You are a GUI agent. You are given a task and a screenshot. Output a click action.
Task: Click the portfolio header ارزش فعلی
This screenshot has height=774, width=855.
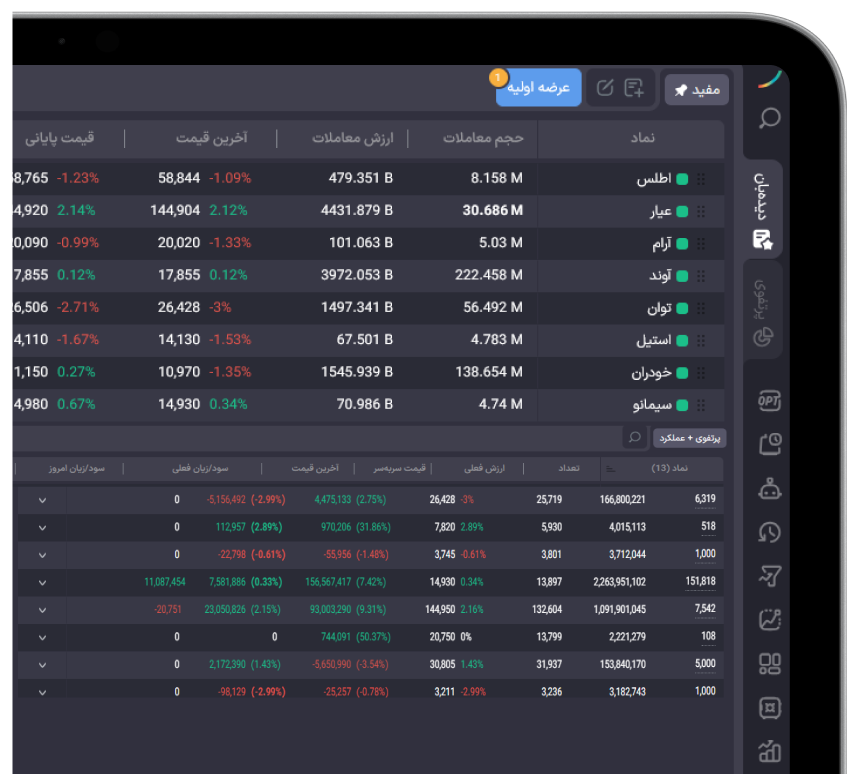[x=484, y=469]
